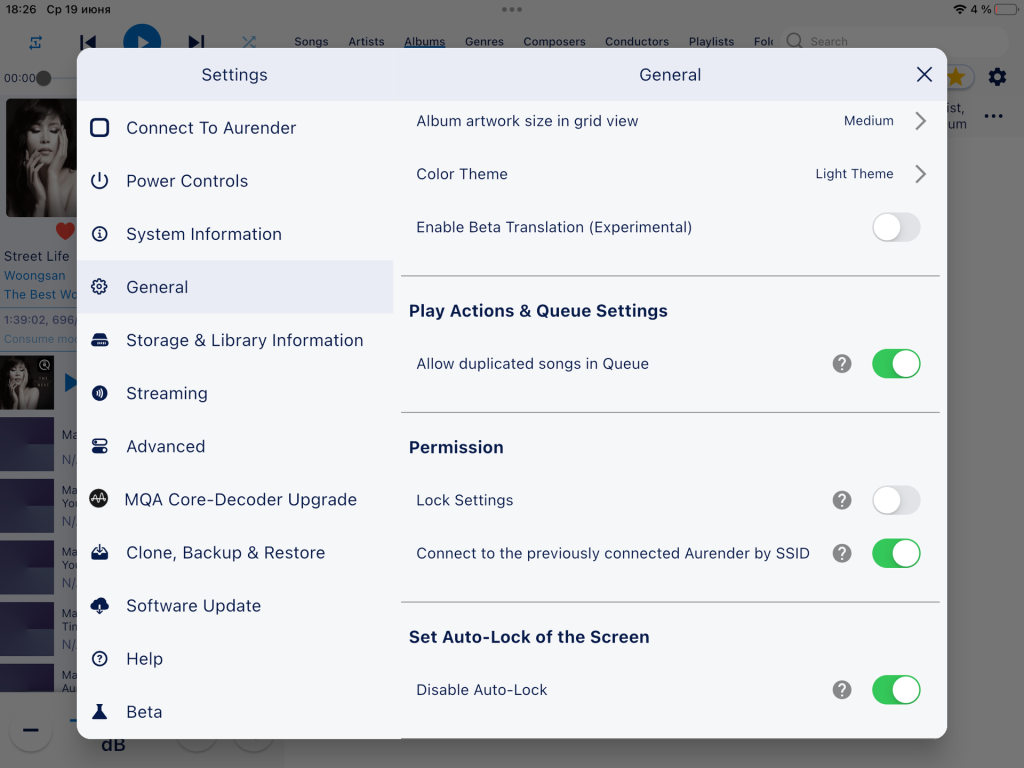The height and width of the screenshot is (768, 1024).
Task: Select Connect To Aurender menu item
Action: tap(235, 127)
